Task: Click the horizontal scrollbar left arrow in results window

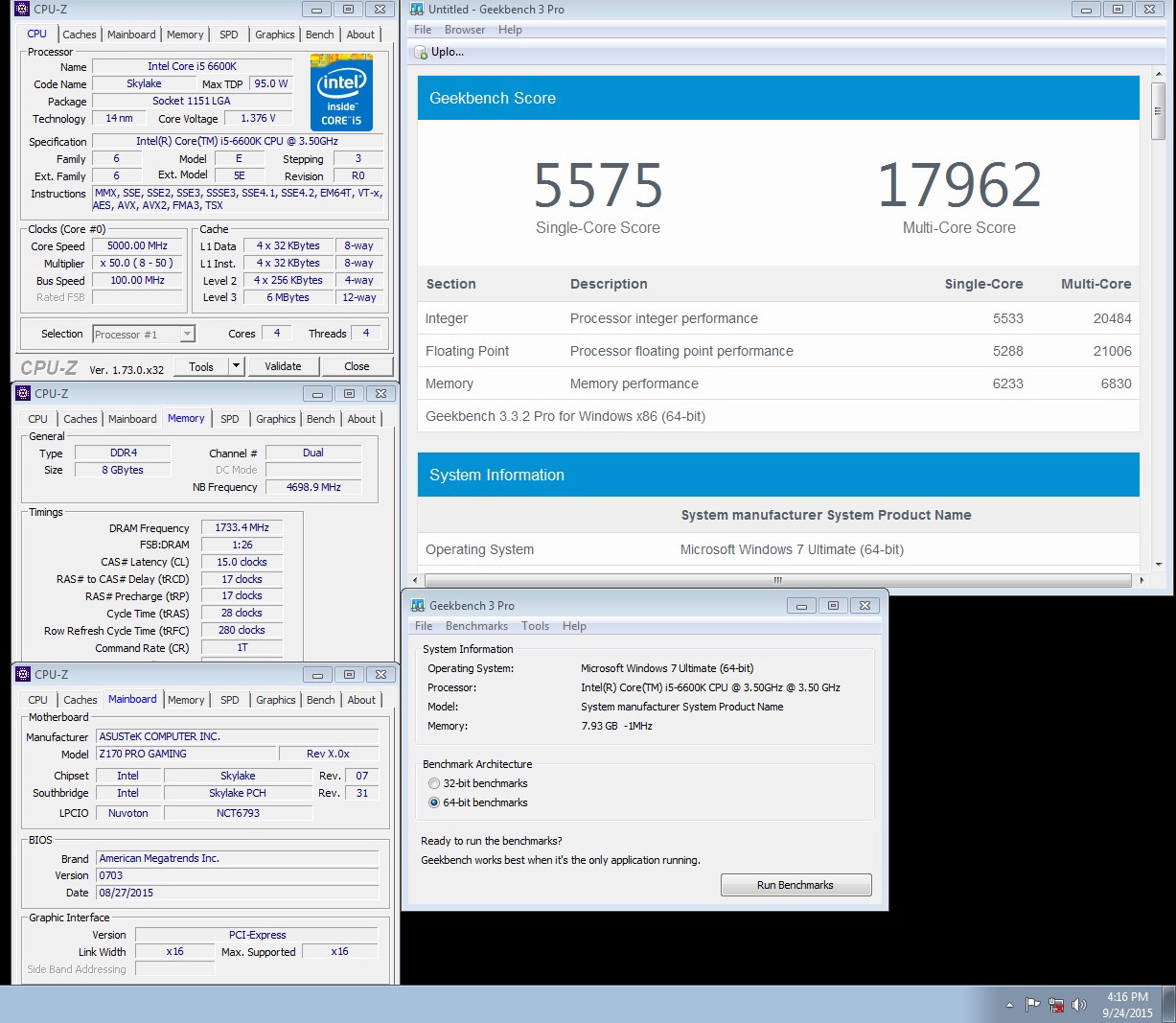Action: click(415, 580)
